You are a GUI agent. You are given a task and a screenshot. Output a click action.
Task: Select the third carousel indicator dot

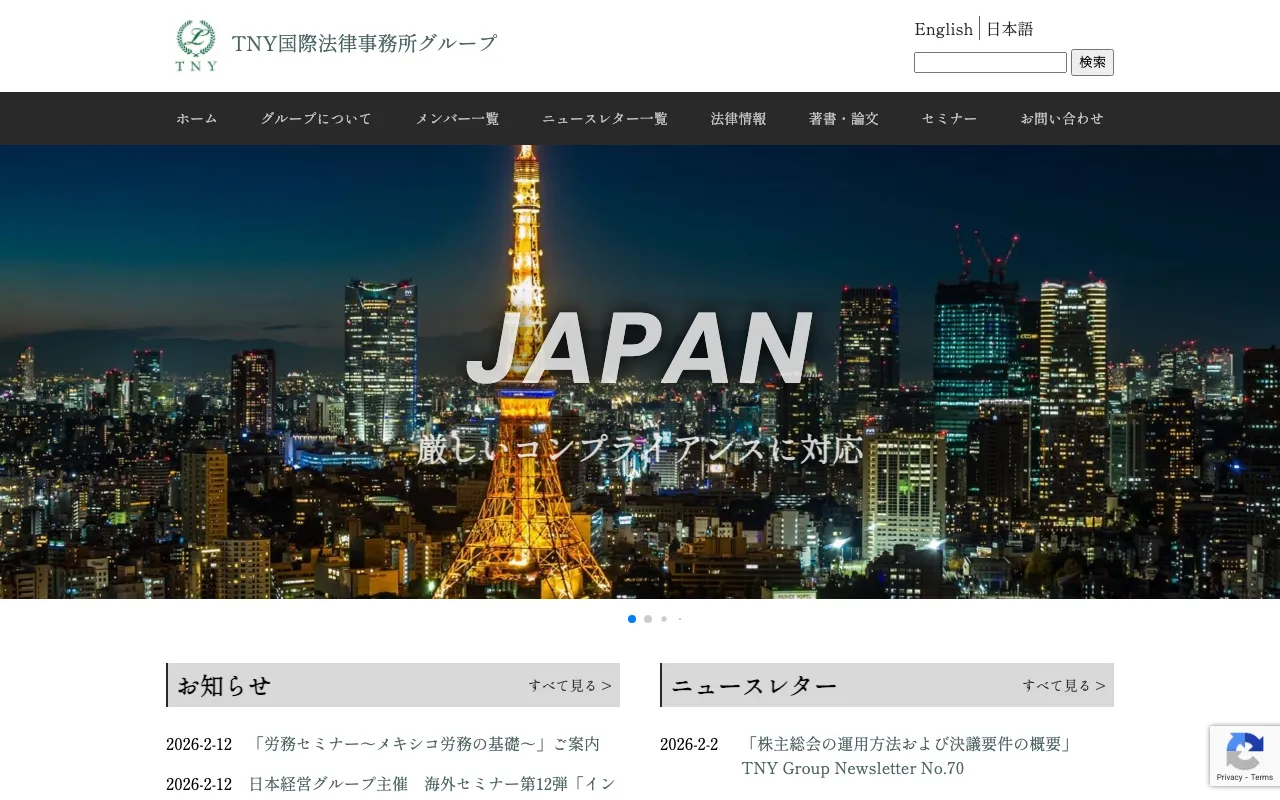(663, 618)
